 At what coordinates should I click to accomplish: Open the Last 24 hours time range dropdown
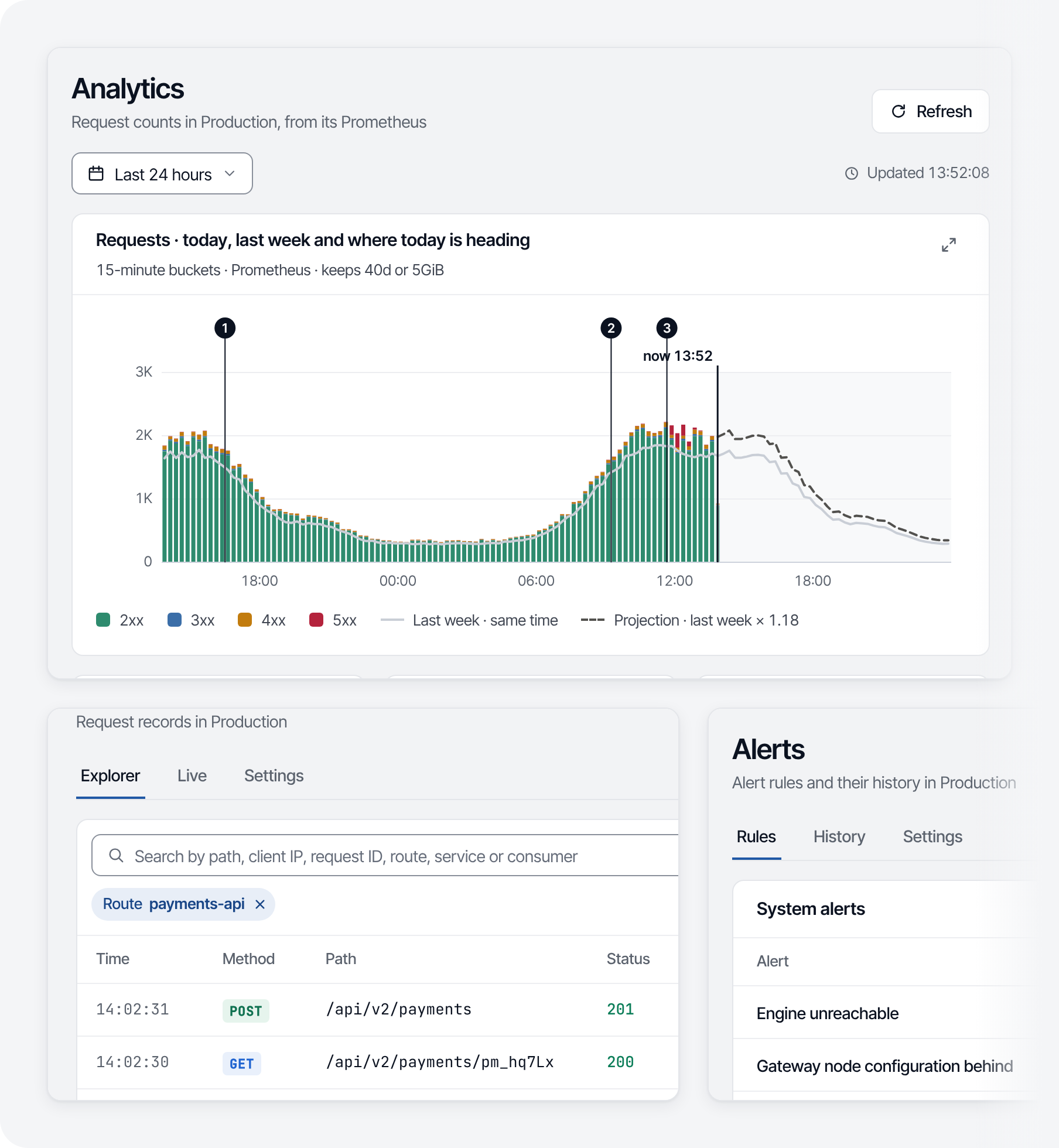[x=162, y=173]
